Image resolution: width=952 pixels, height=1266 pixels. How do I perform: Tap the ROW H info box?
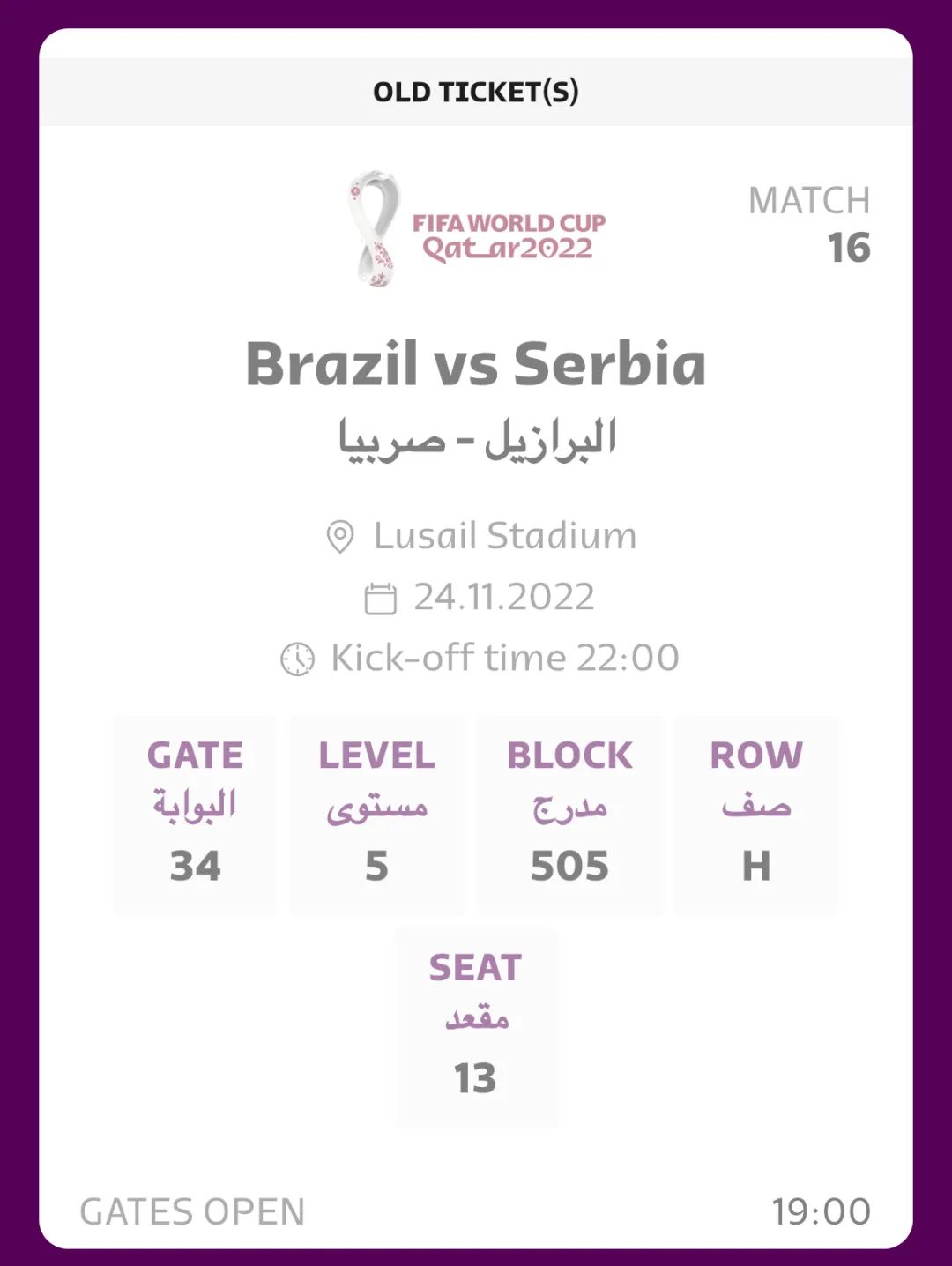[x=756, y=814]
